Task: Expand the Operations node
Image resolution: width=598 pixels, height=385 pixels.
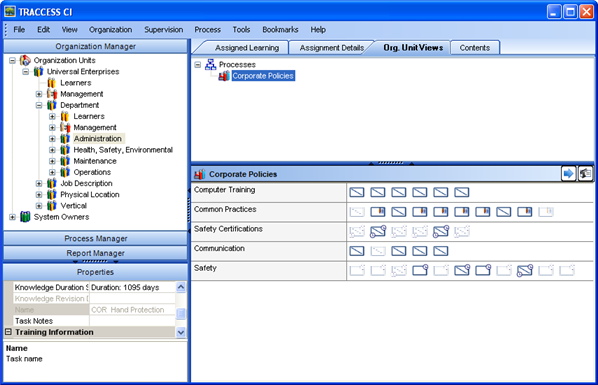Action: pyautogui.click(x=52, y=172)
